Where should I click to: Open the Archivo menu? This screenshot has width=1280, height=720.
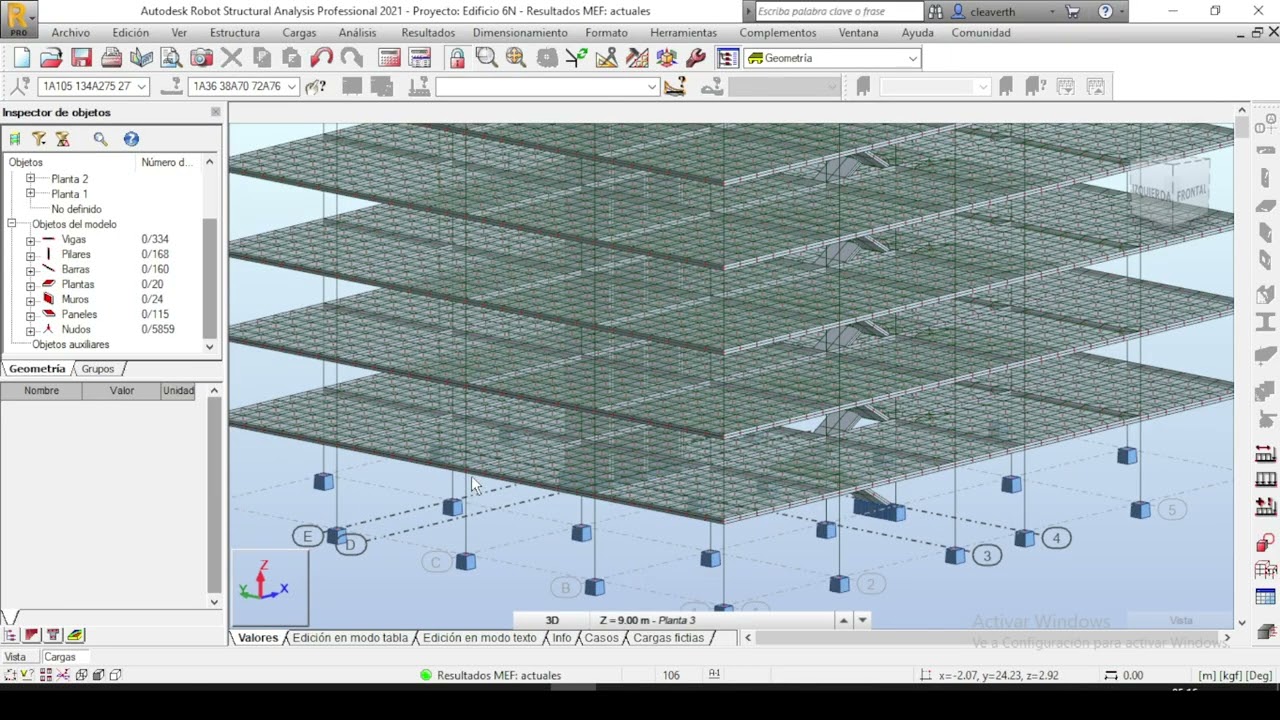70,33
